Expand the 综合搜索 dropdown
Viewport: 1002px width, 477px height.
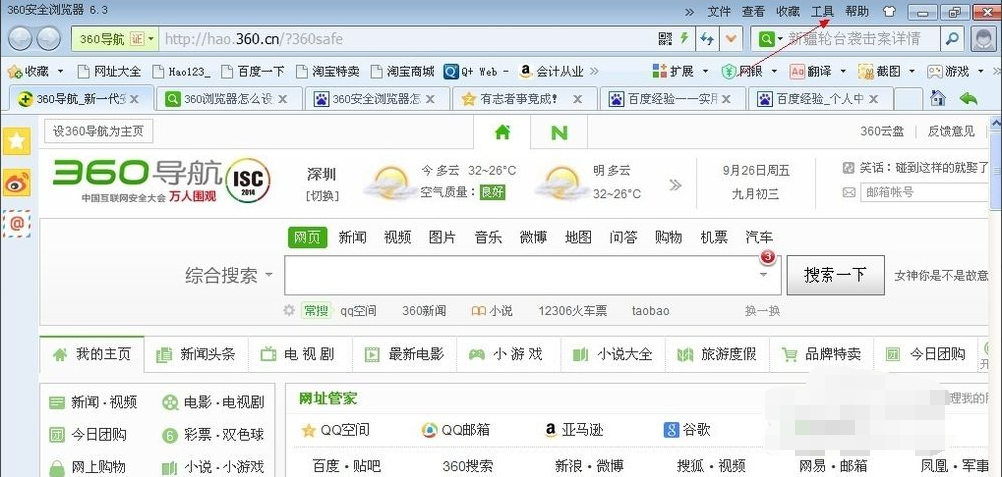pyautogui.click(x=268, y=276)
